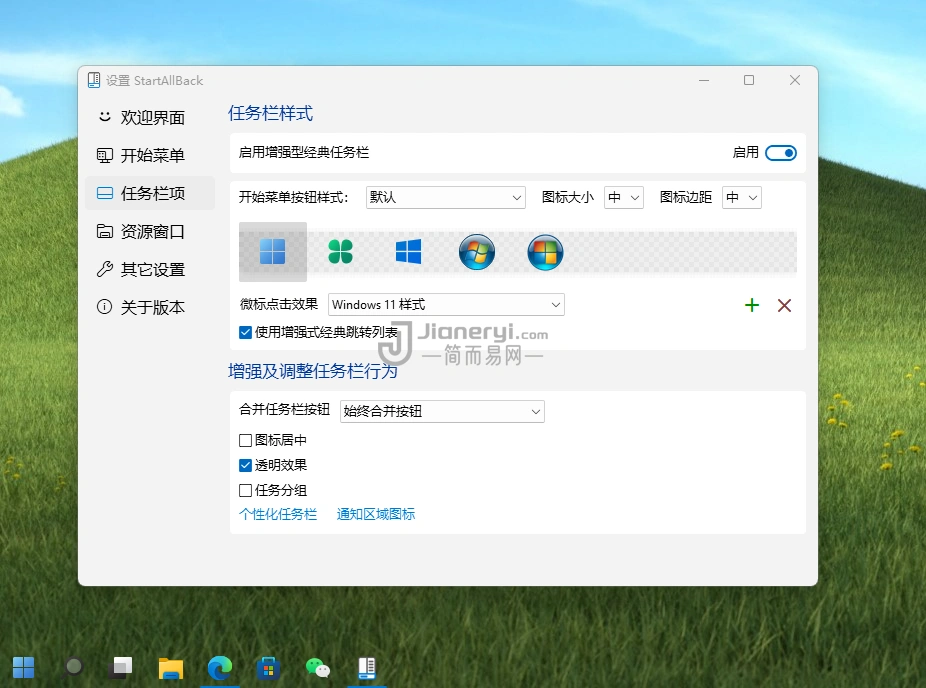
Task: Go to the 开始菜单 sidebar page
Action: pyautogui.click(x=150, y=155)
